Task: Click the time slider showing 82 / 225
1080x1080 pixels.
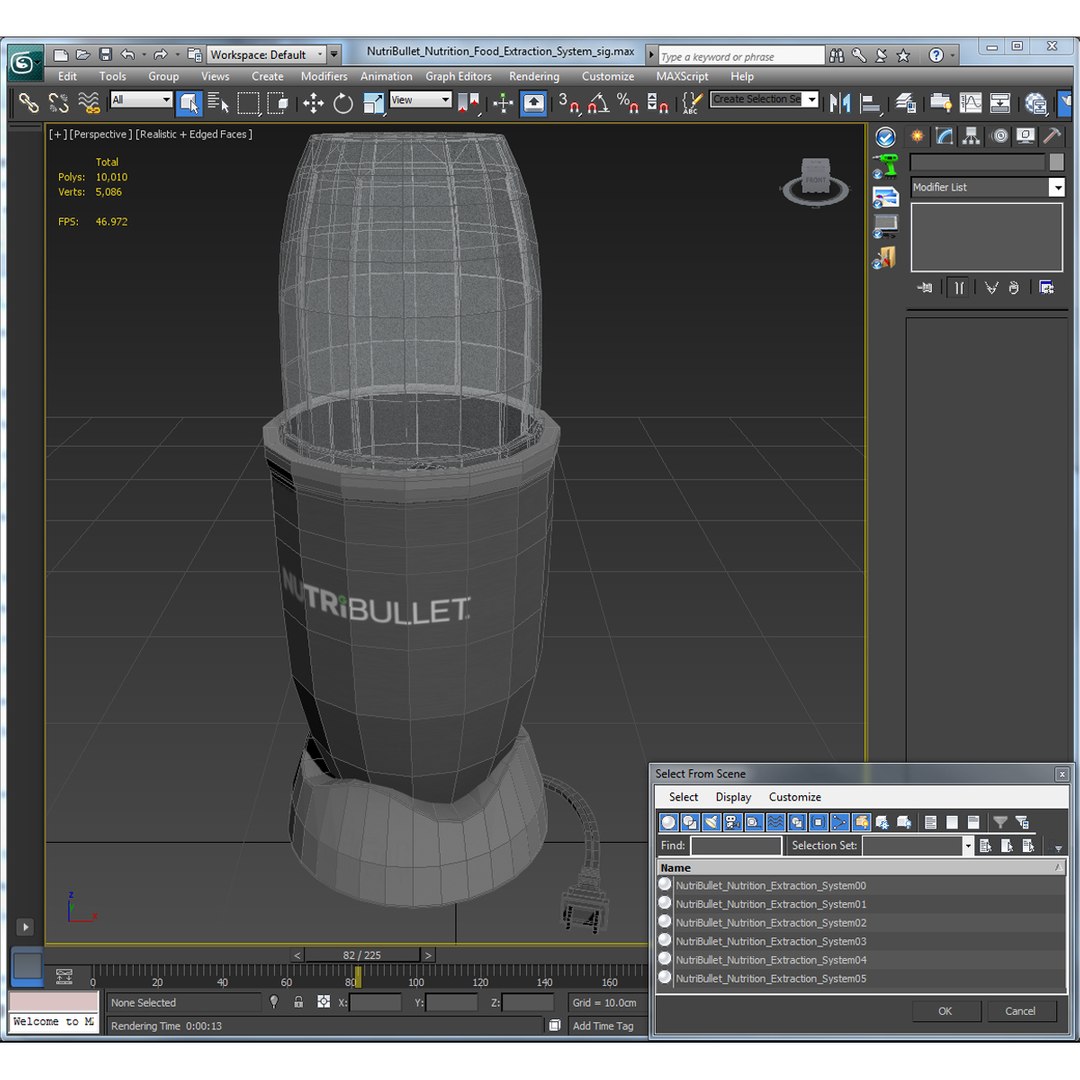Action: [x=362, y=955]
